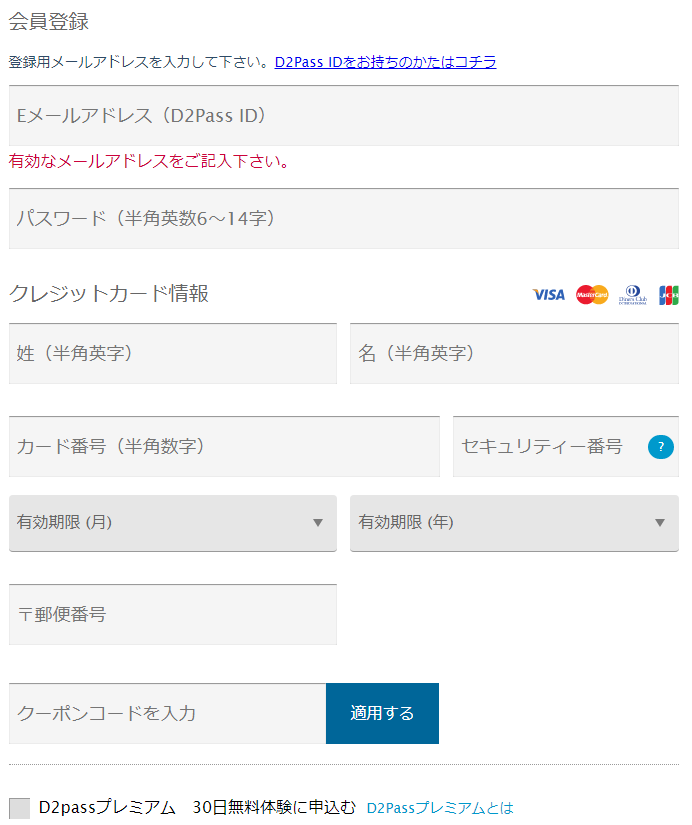Click the arrow on the 有効期限 (年) selector
The height and width of the screenshot is (825, 692).
click(x=660, y=523)
